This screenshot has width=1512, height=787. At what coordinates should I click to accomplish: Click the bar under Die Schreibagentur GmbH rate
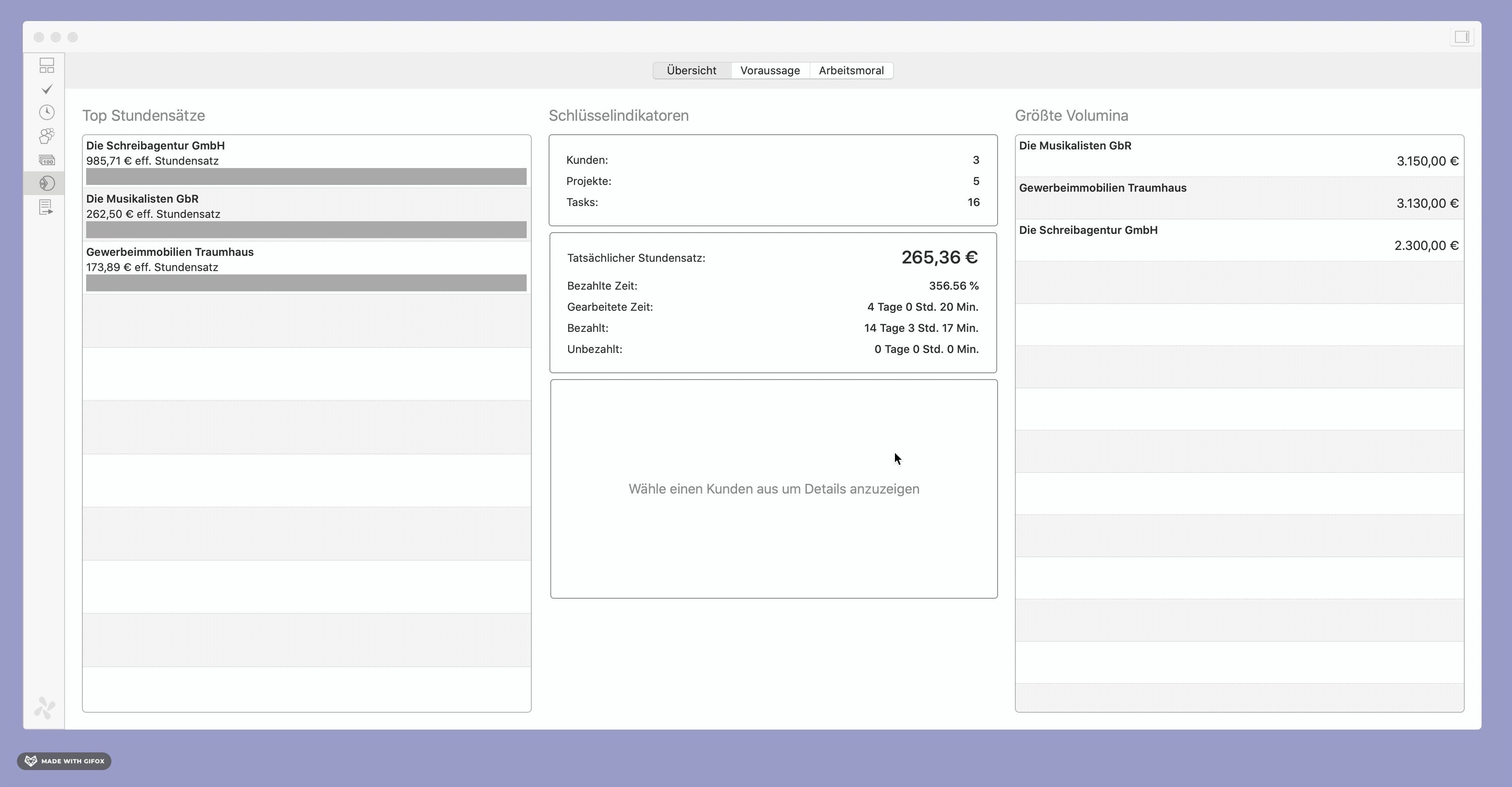pos(306,176)
